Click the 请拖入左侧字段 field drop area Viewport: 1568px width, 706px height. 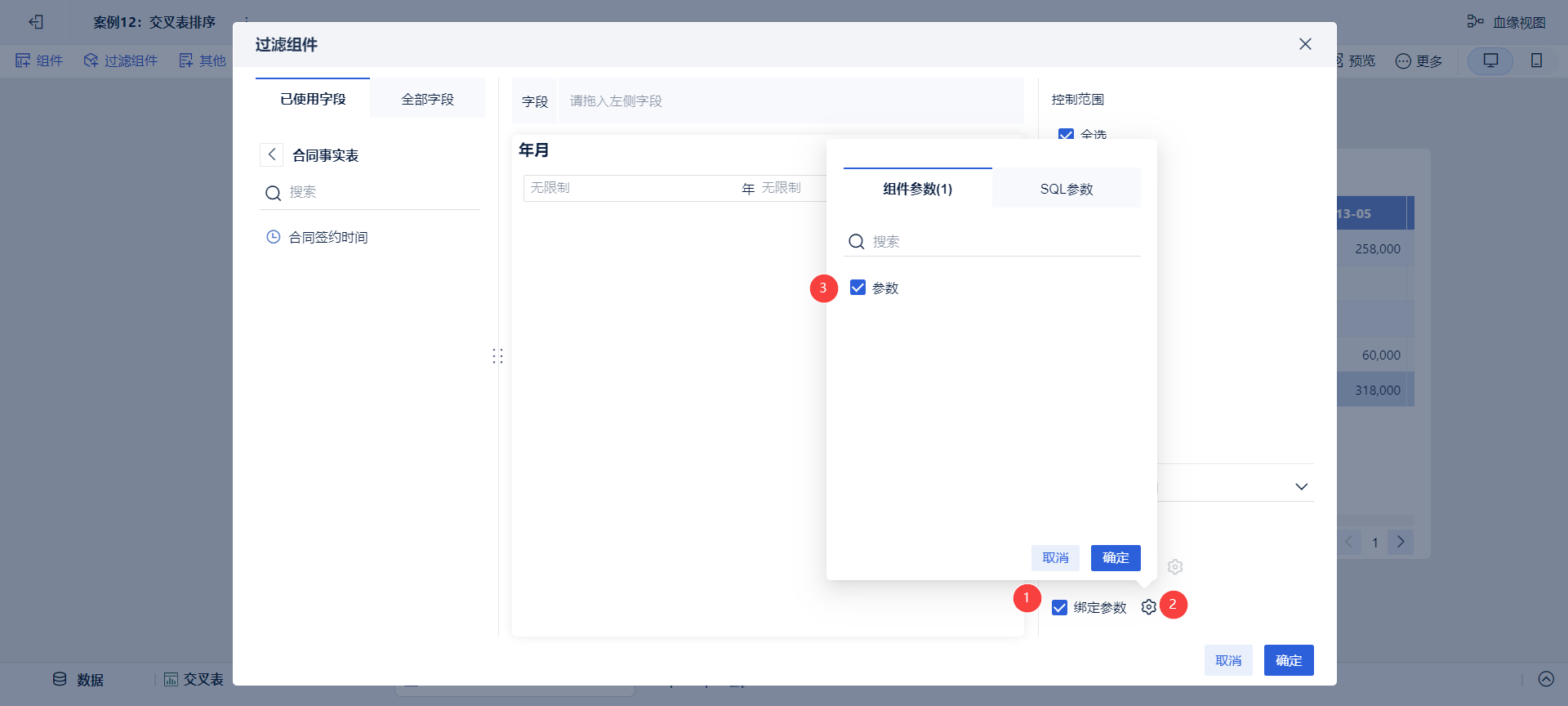click(x=791, y=101)
